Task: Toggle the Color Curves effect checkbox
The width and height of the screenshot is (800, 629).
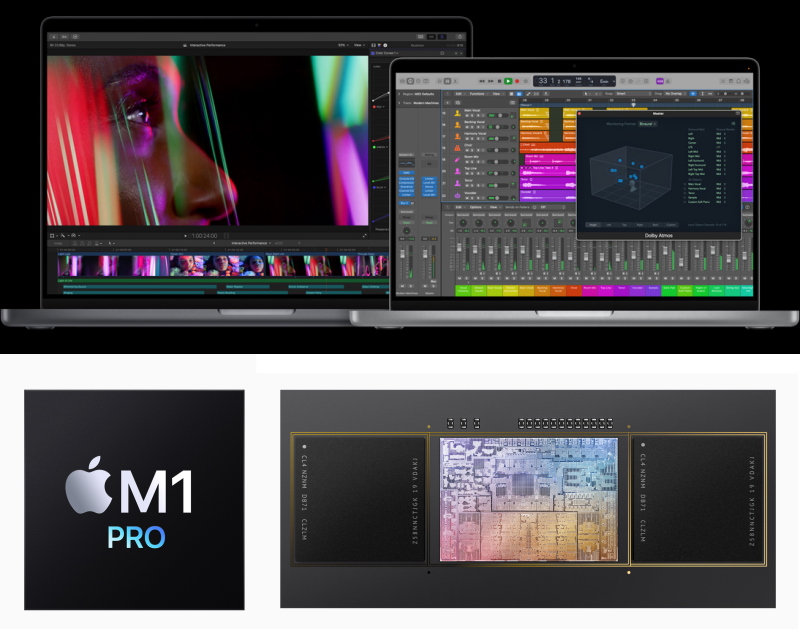Action: (x=373, y=53)
